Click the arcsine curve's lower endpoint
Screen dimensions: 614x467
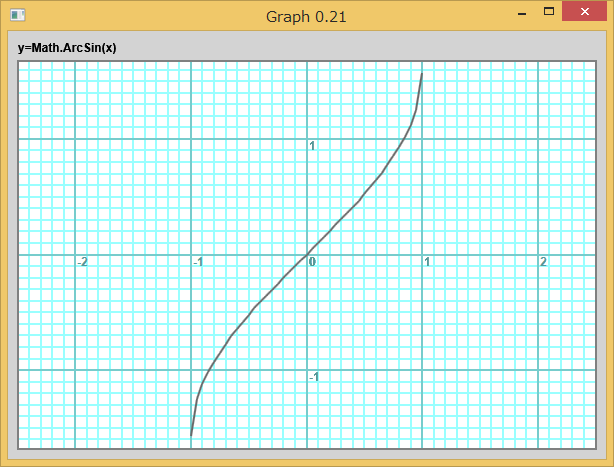191,435
